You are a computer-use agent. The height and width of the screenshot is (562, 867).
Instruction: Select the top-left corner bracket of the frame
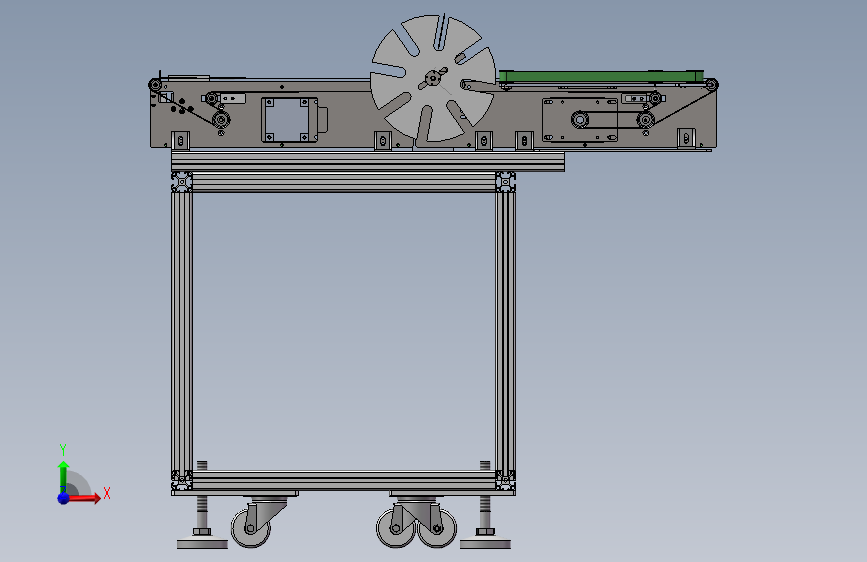tap(182, 181)
